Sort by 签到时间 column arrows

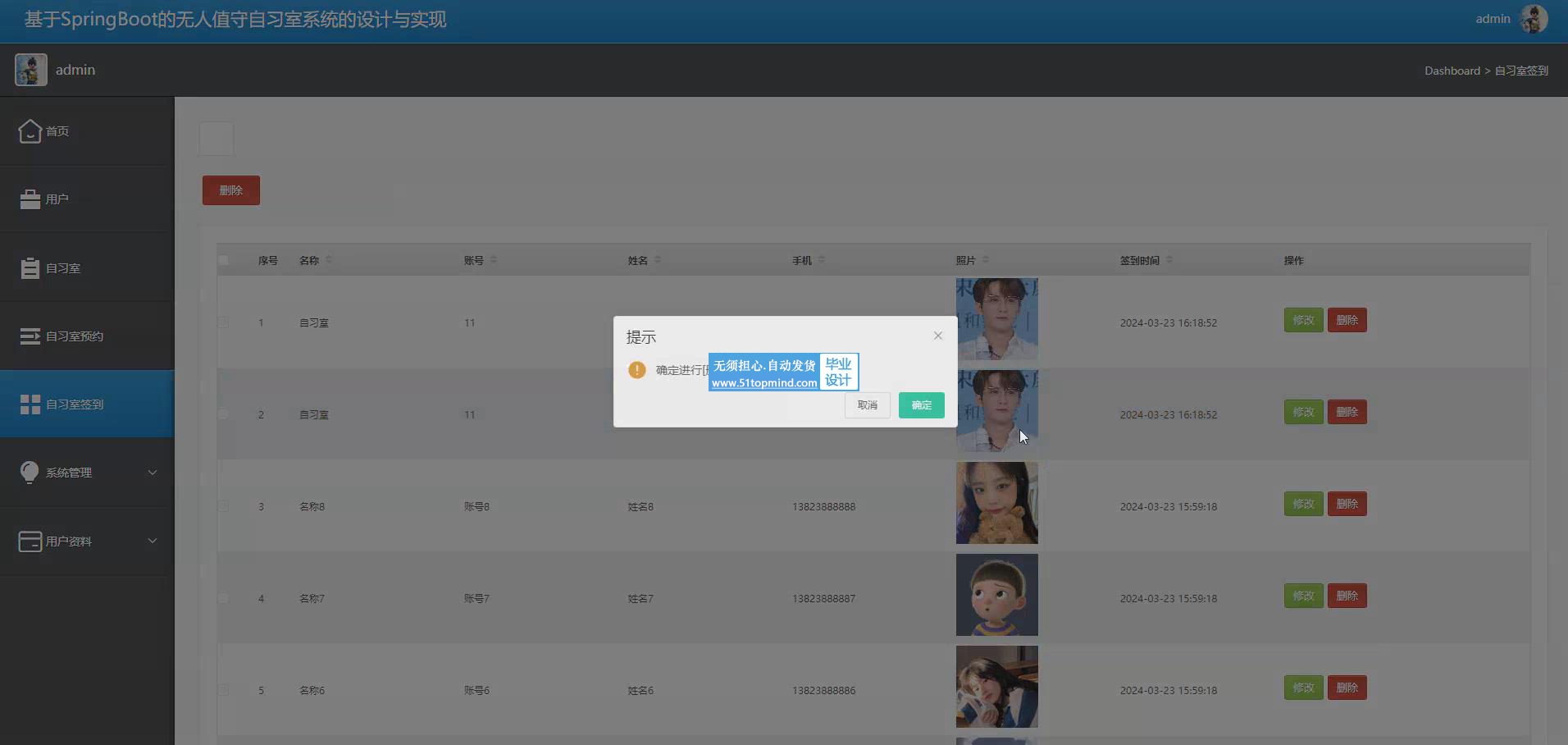click(x=1169, y=260)
